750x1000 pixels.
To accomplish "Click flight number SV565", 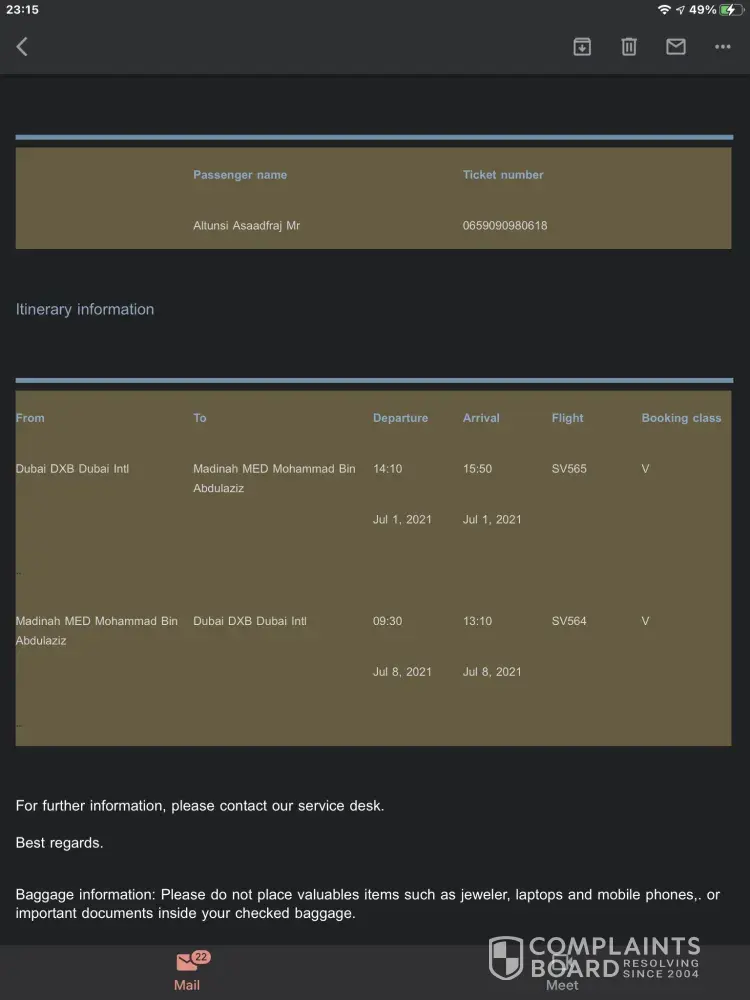I will pos(569,469).
